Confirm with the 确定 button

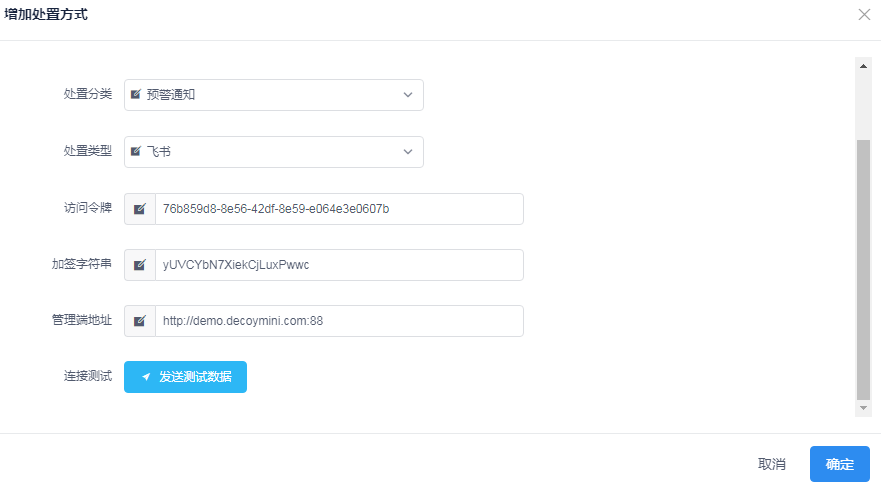point(839,464)
